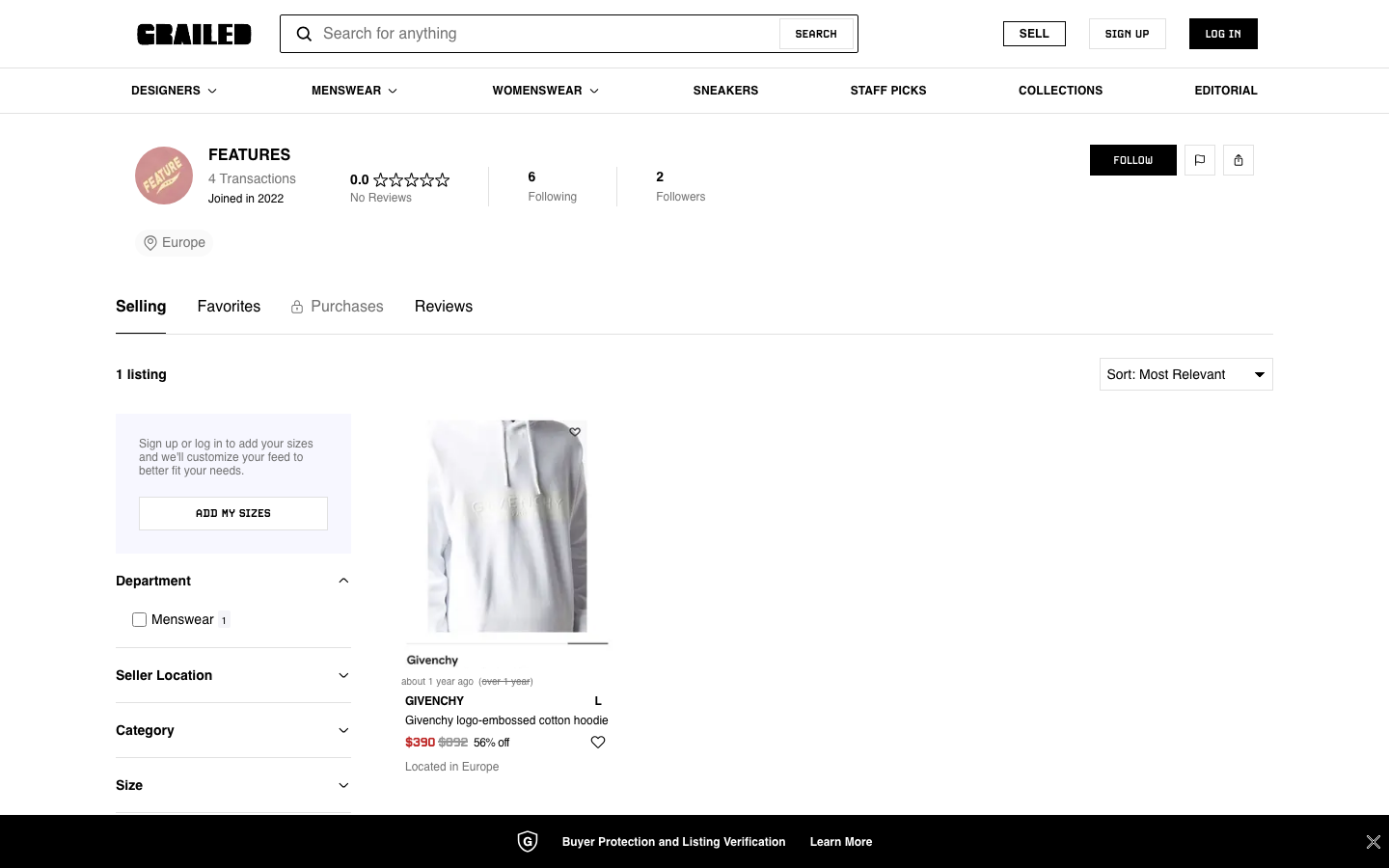Close the Buyer Protection banner
The image size is (1389, 868).
click(x=1374, y=842)
